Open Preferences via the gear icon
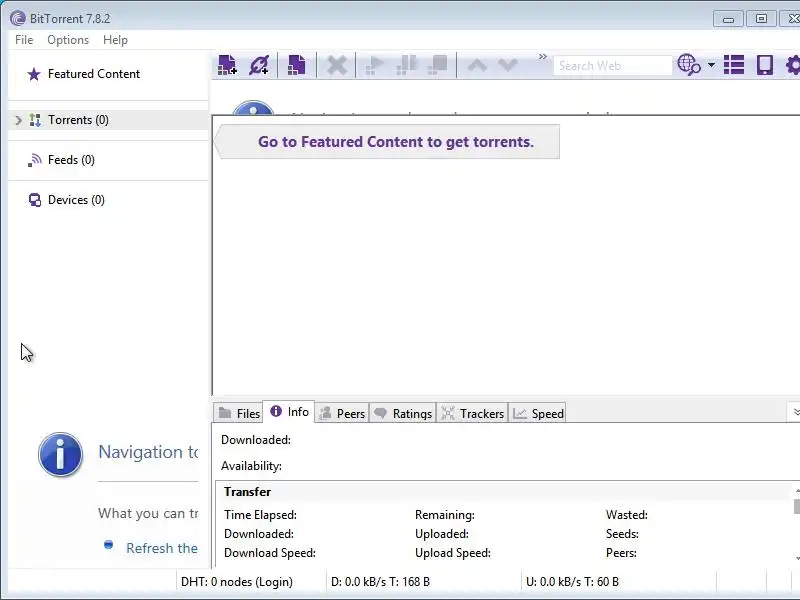 coord(793,65)
